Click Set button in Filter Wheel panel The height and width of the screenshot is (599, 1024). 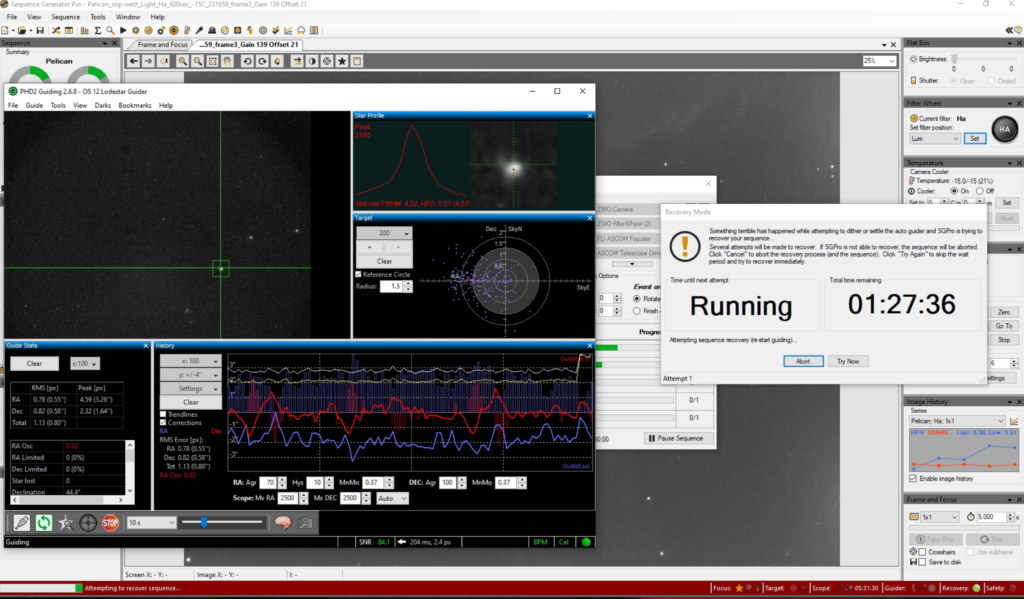[974, 138]
